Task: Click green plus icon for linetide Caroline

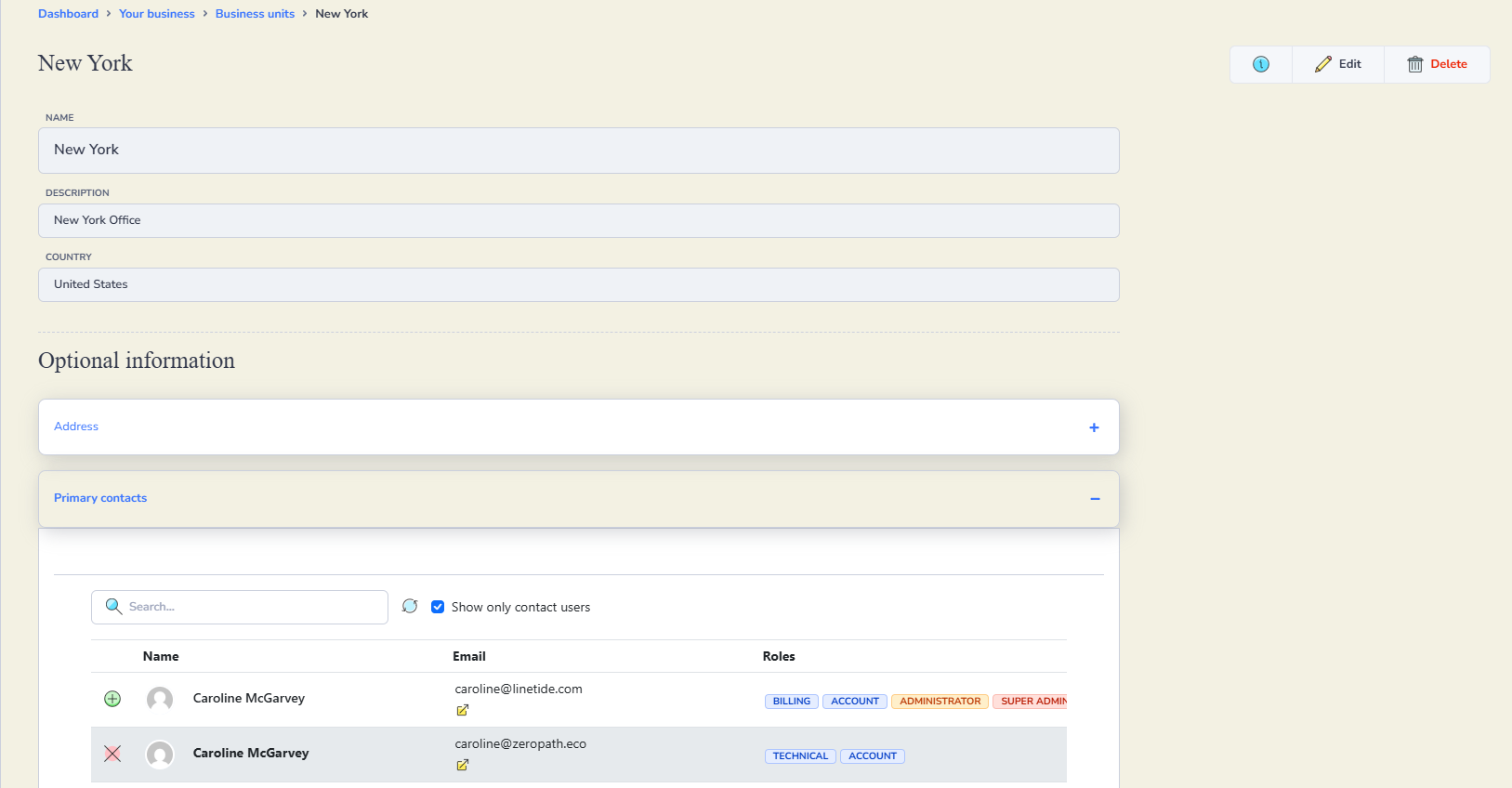Action: [x=112, y=699]
